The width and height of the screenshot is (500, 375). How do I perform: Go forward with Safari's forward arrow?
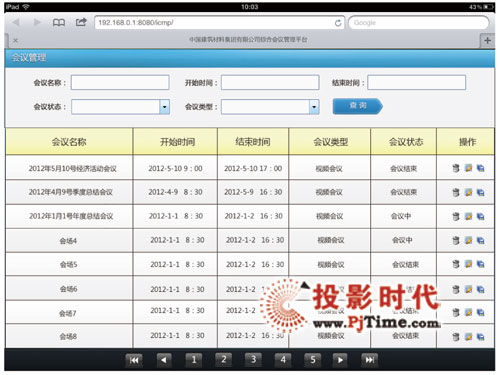[x=37, y=22]
